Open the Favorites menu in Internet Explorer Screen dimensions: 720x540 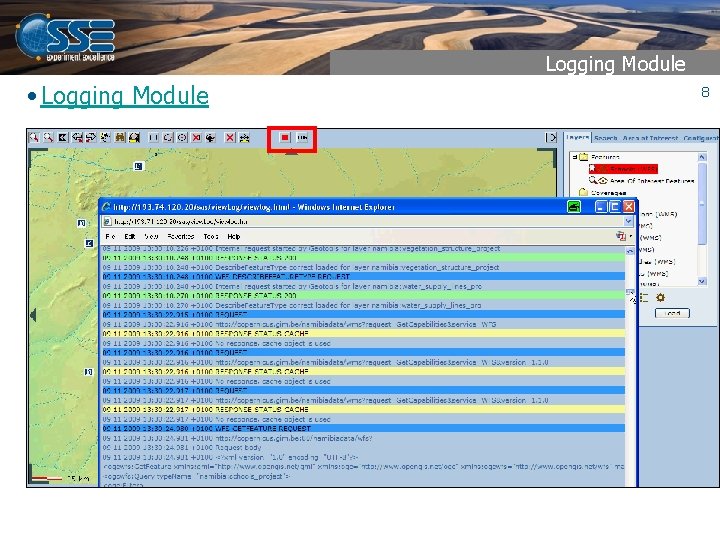pos(180,236)
